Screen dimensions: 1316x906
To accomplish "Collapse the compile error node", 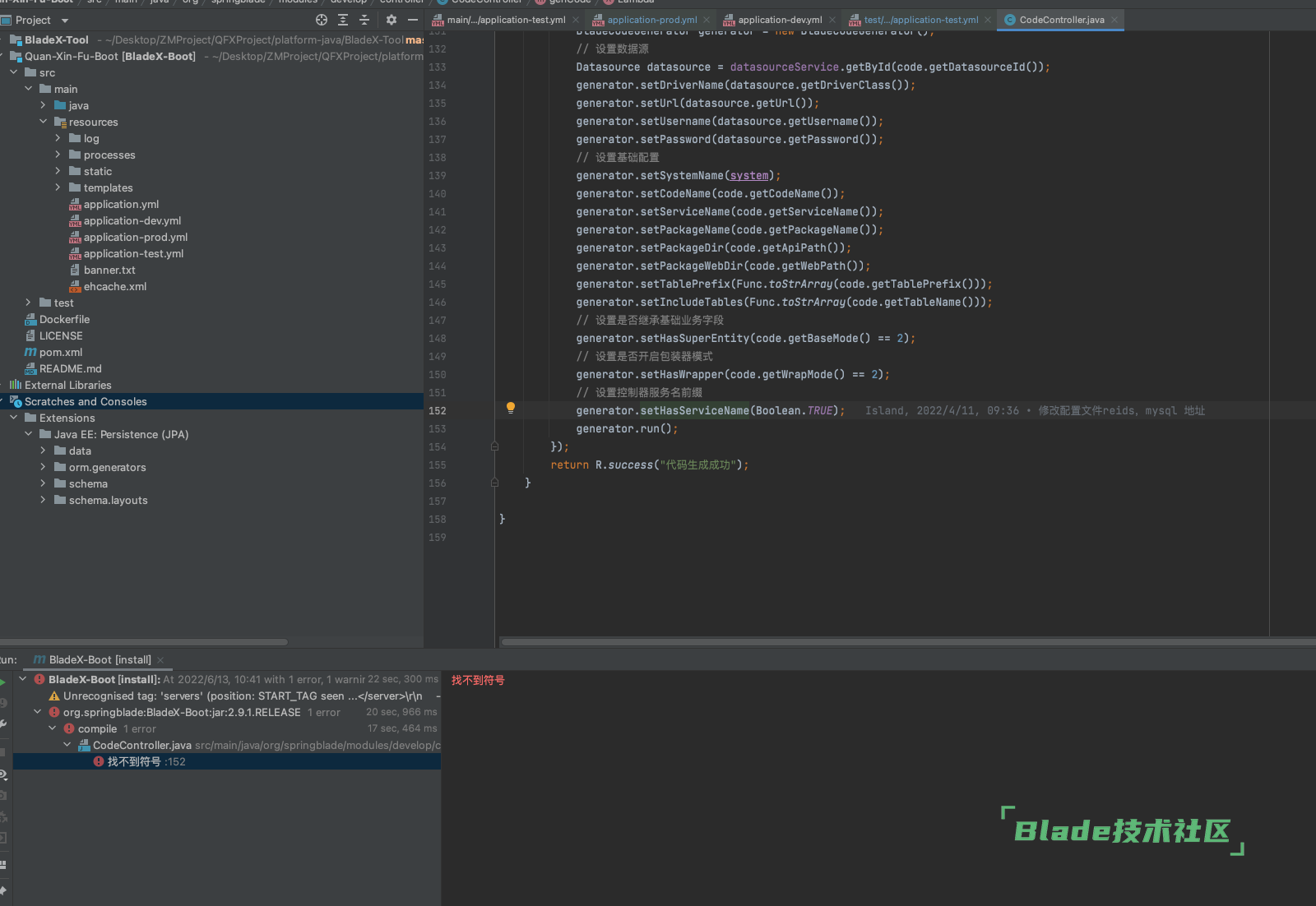I will (x=53, y=728).
